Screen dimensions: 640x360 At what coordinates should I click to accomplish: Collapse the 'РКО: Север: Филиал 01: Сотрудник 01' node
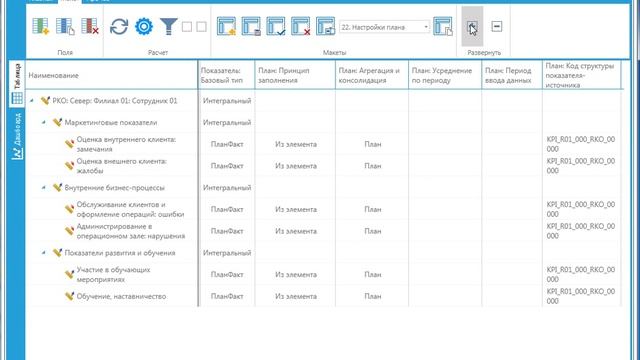[x=32, y=100]
